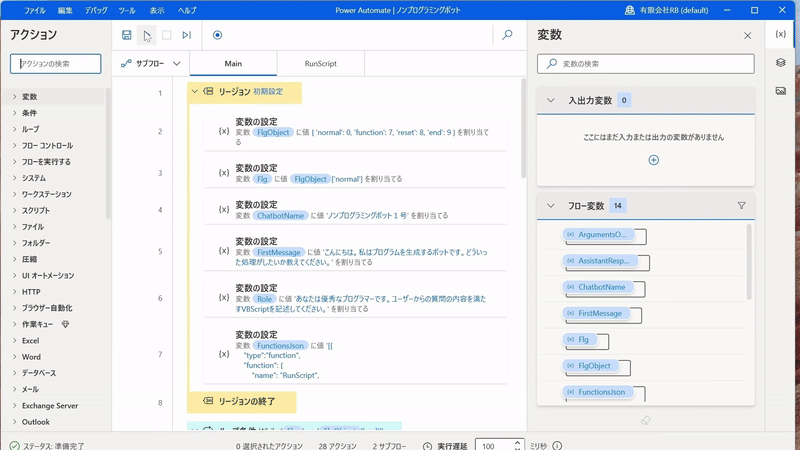Open the デバッグ menu
800x450 pixels.
pyautogui.click(x=96, y=10)
